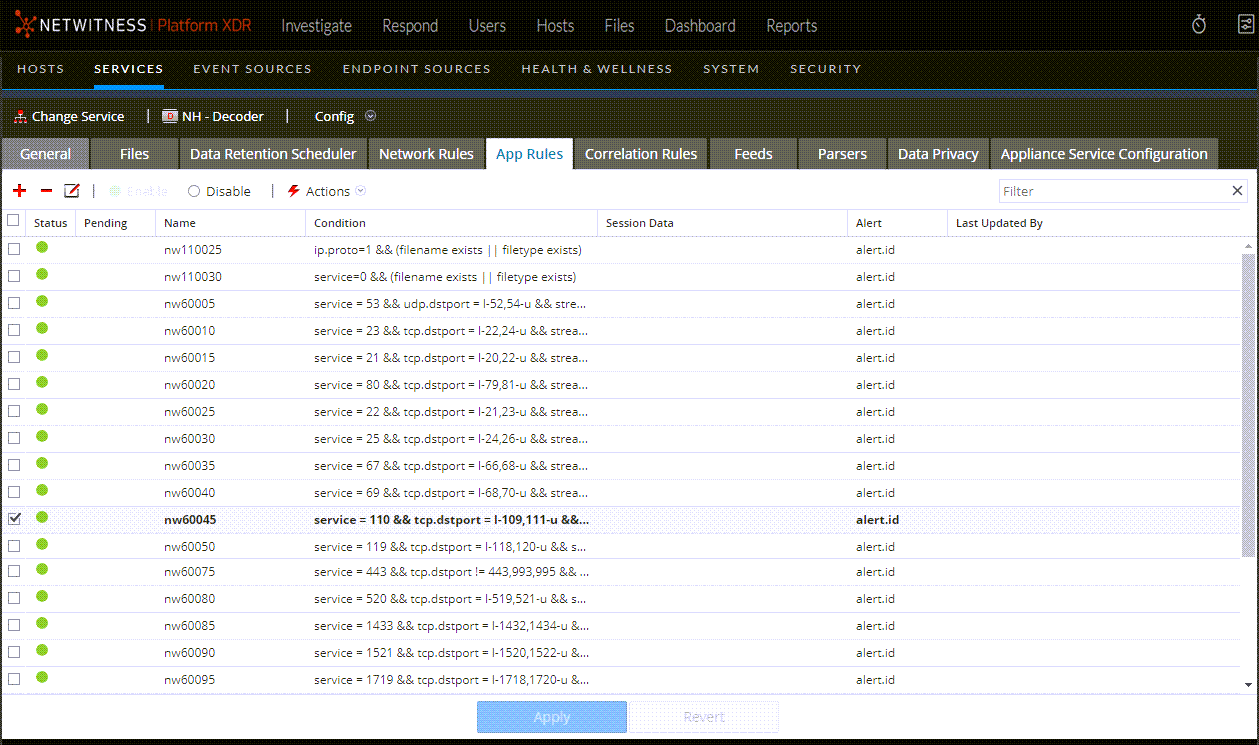Click the timer icon in the top bar

click(x=1199, y=25)
